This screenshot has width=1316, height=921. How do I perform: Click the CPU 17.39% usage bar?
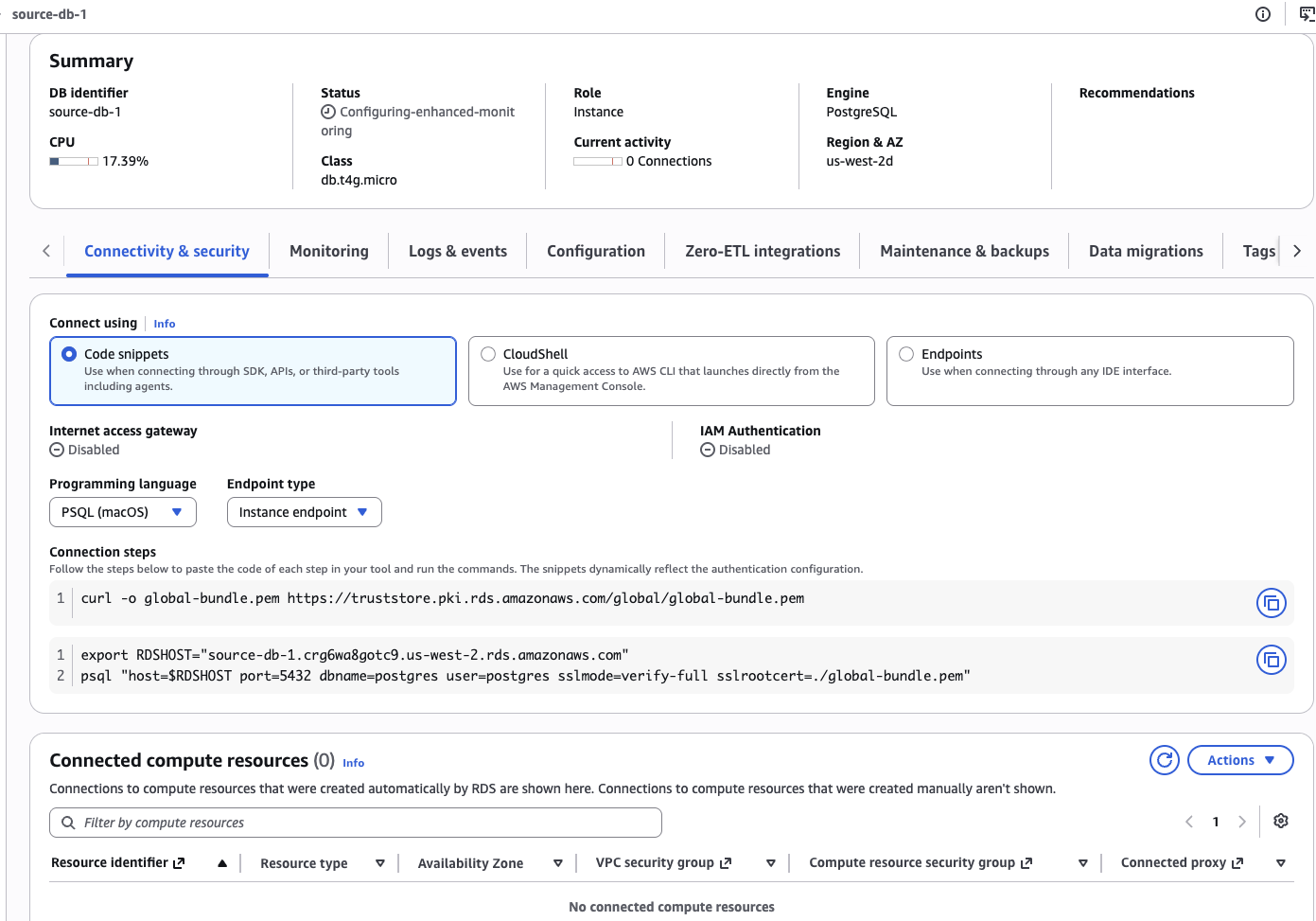[74, 161]
